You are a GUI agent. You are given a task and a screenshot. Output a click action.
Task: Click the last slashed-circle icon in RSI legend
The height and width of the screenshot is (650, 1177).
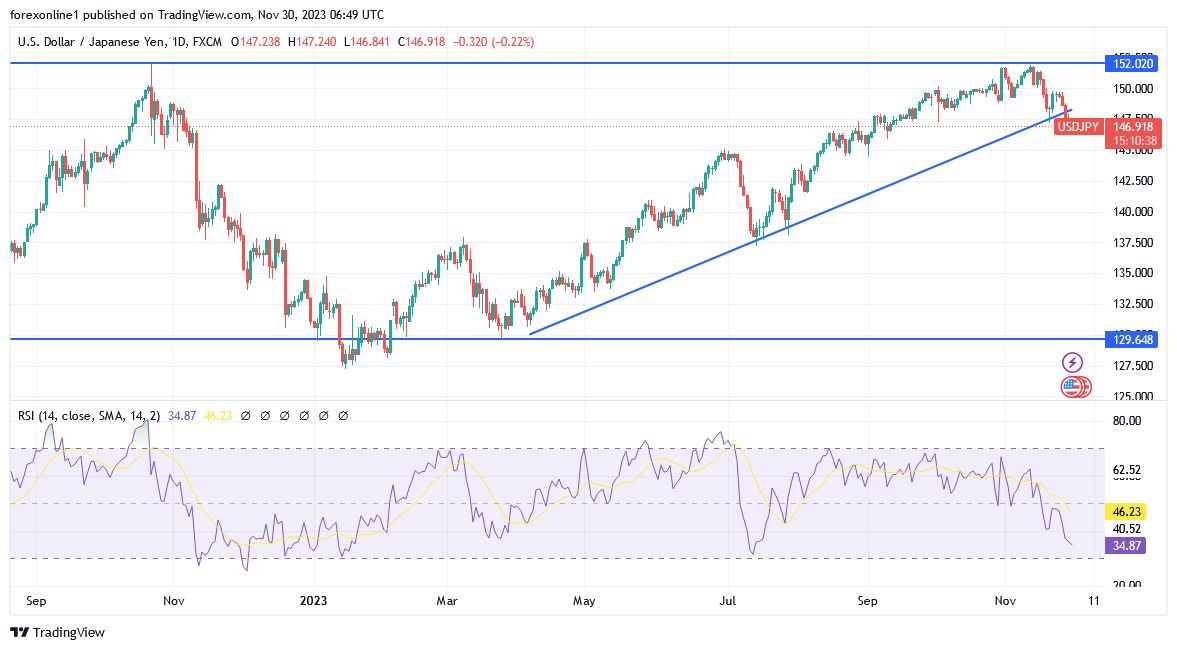tap(343, 415)
